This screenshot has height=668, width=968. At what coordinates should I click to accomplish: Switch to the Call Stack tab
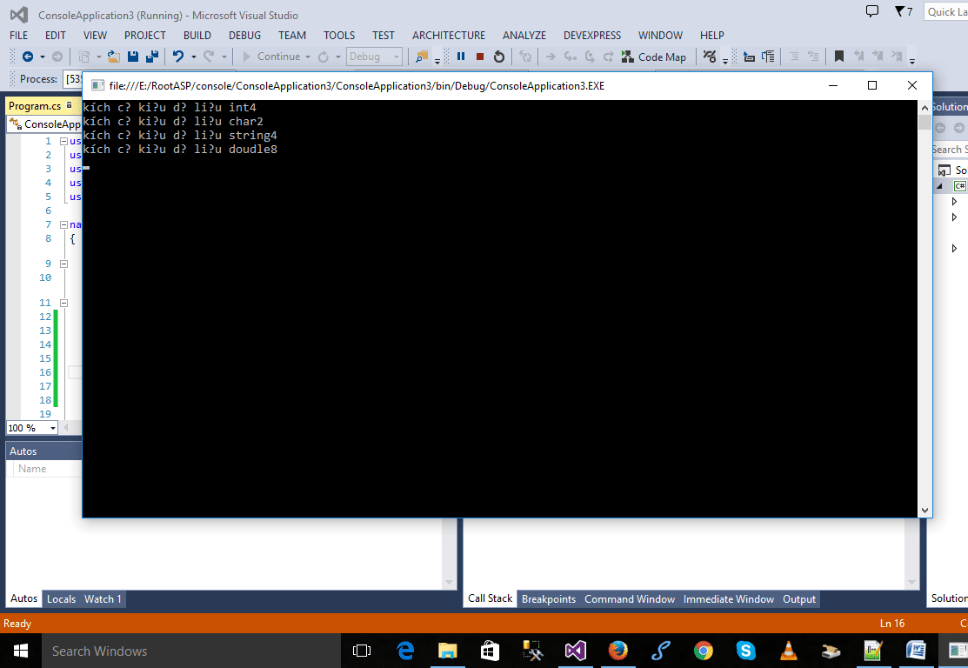(x=490, y=598)
